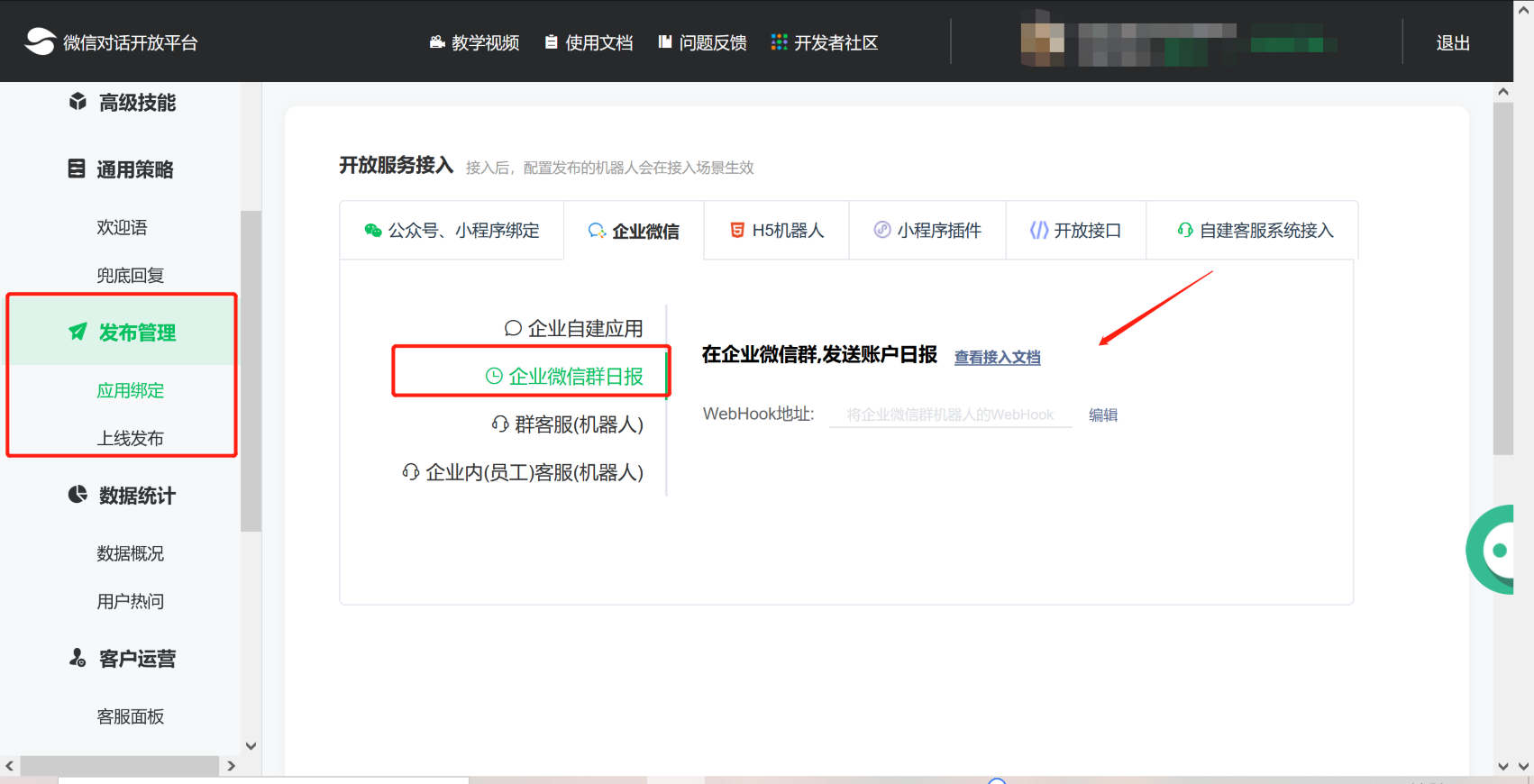Click the headset icon beside 群客服(机器人)

coord(500,424)
